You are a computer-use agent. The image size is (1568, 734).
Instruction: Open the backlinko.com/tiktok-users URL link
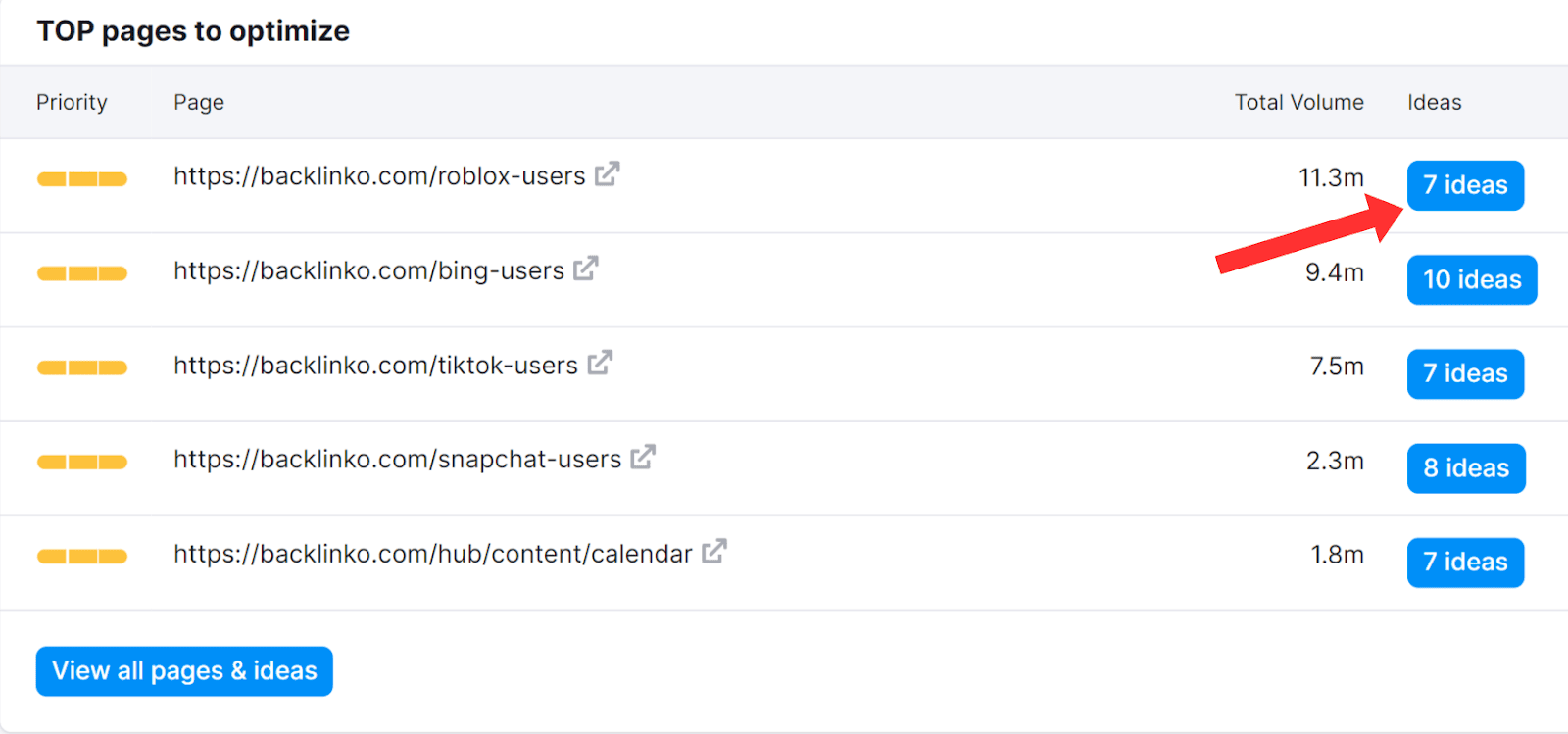[x=375, y=366]
